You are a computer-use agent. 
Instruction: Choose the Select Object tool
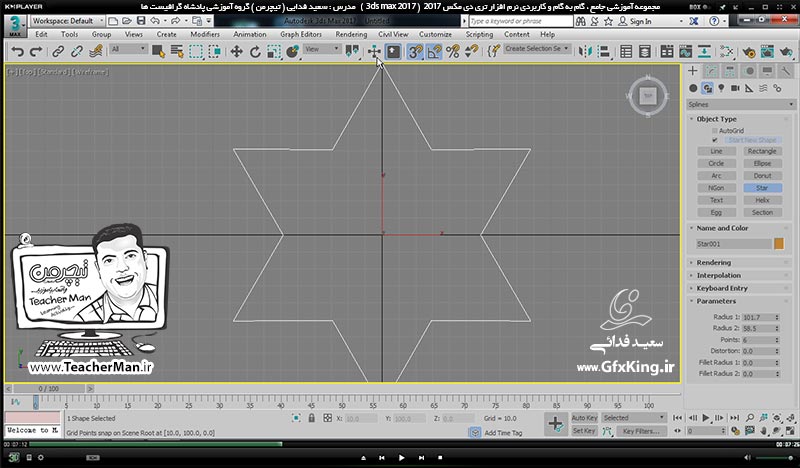[158, 51]
